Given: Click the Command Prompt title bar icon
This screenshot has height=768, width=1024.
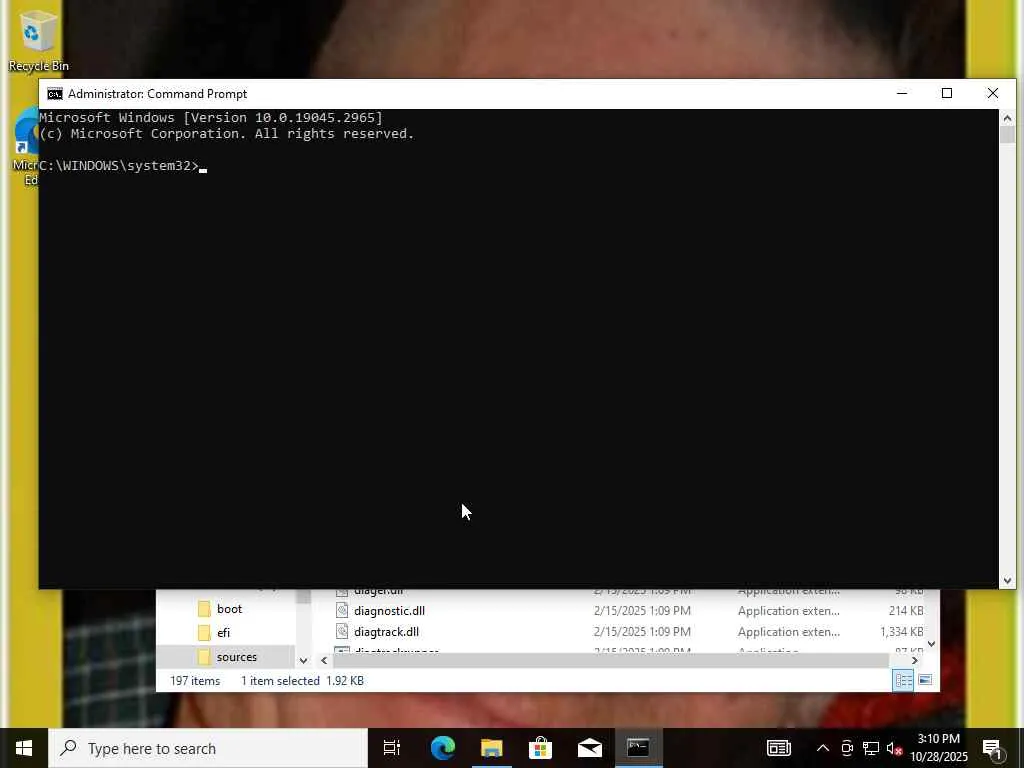Looking at the screenshot, I should [55, 94].
